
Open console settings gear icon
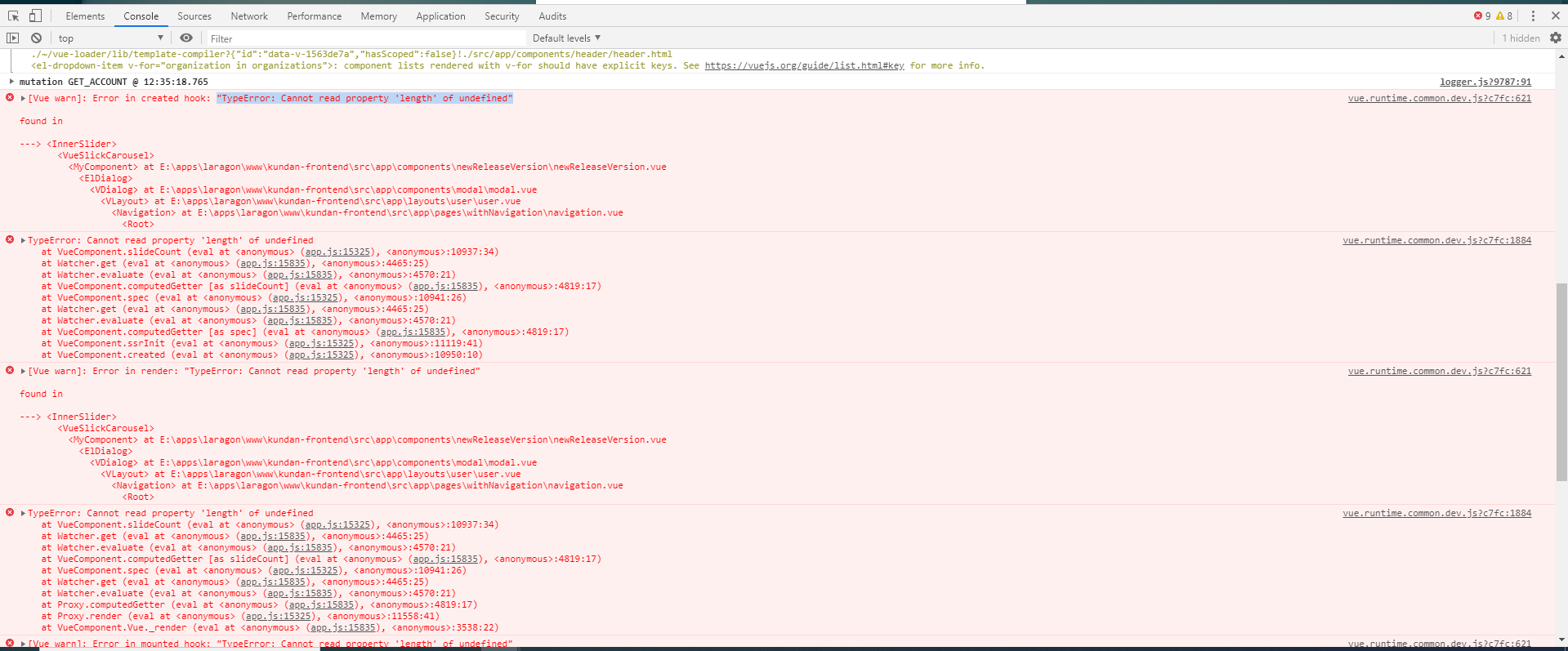click(x=1556, y=38)
